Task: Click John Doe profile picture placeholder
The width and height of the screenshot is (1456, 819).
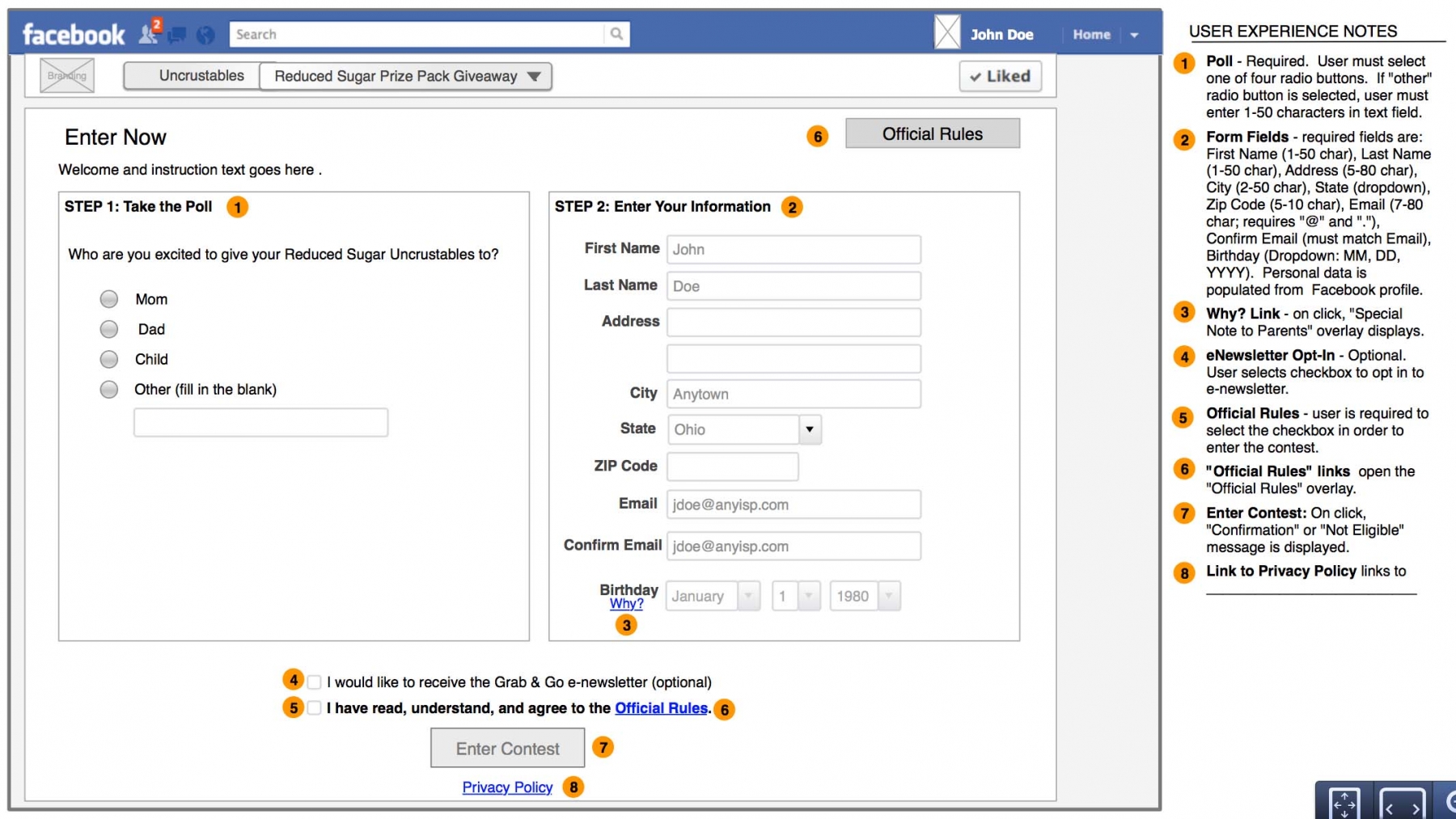Action: (947, 32)
